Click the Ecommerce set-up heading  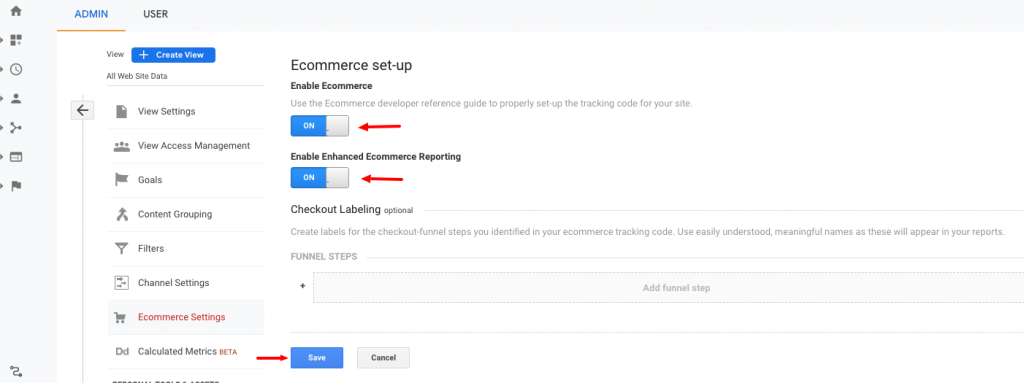351,65
